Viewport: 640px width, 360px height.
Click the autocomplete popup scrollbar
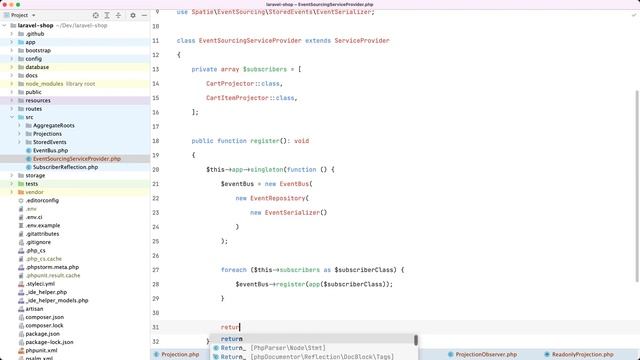click(x=416, y=340)
